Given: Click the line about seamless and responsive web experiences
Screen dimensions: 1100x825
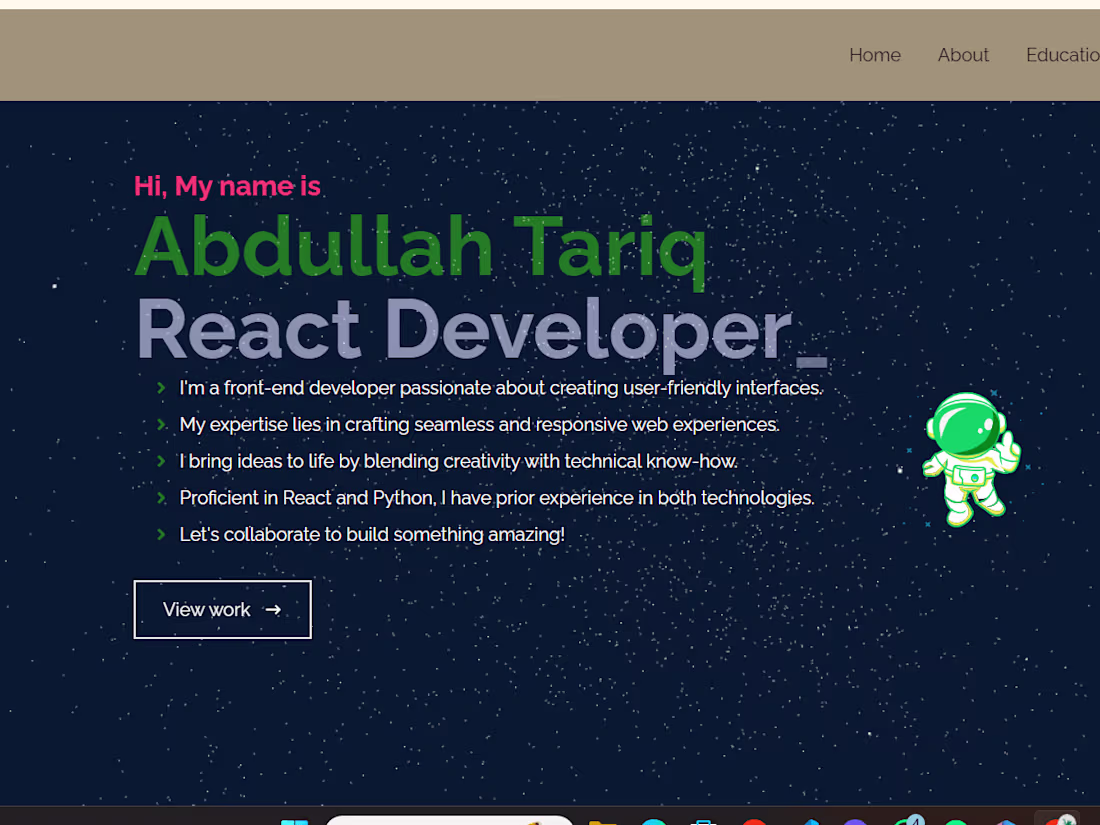Looking at the screenshot, I should [x=479, y=424].
